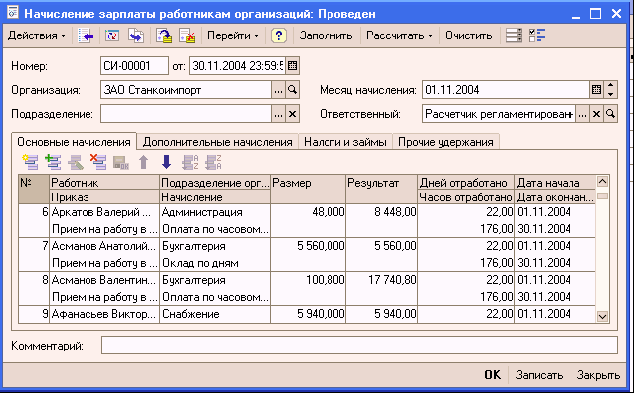Viewport: 634px width, 393px height.
Task: Click the table scrollbar up arrow
Action: pyautogui.click(x=602, y=182)
